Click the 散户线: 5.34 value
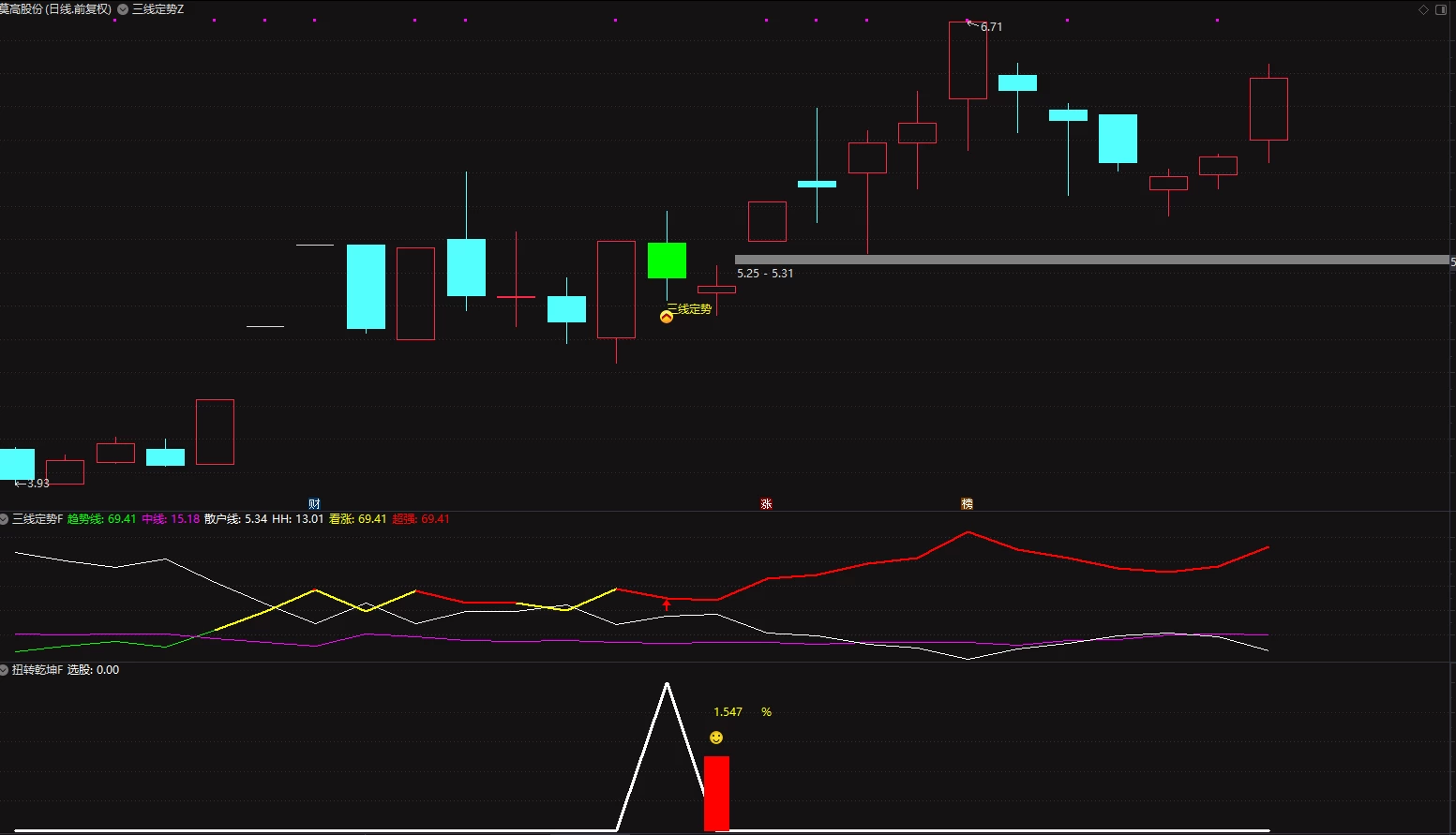The height and width of the screenshot is (835, 1456). tap(235, 519)
